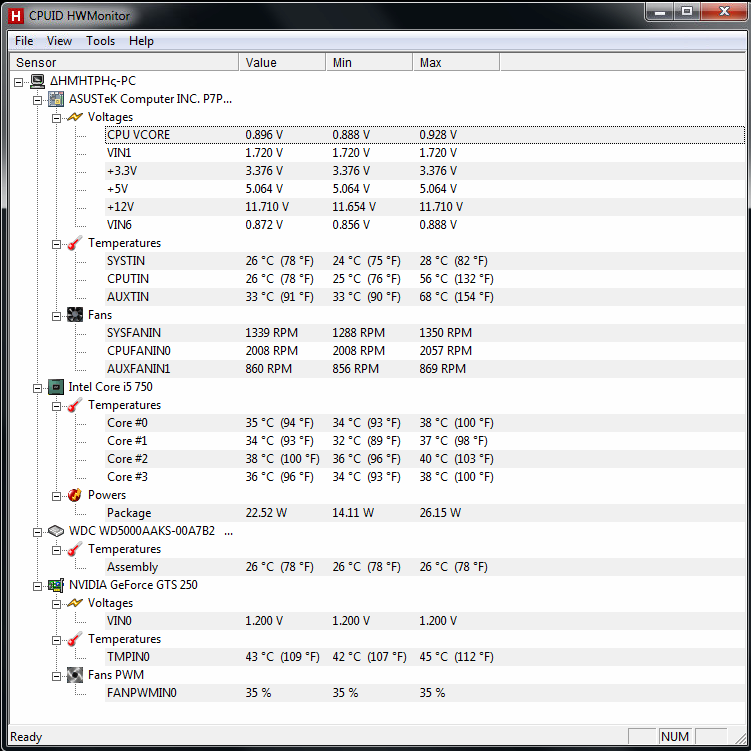Click the WDC hard drive icon

click(x=56, y=531)
